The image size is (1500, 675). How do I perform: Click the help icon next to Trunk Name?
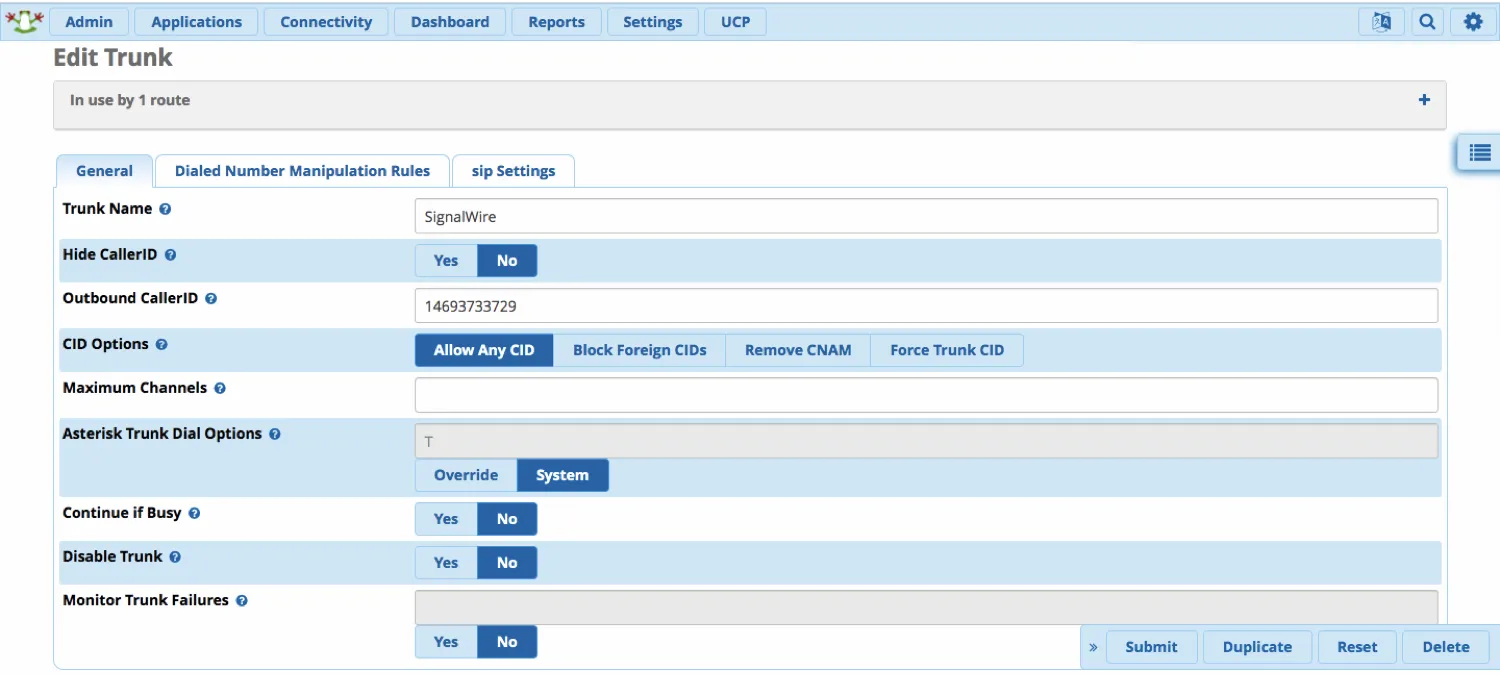165,208
